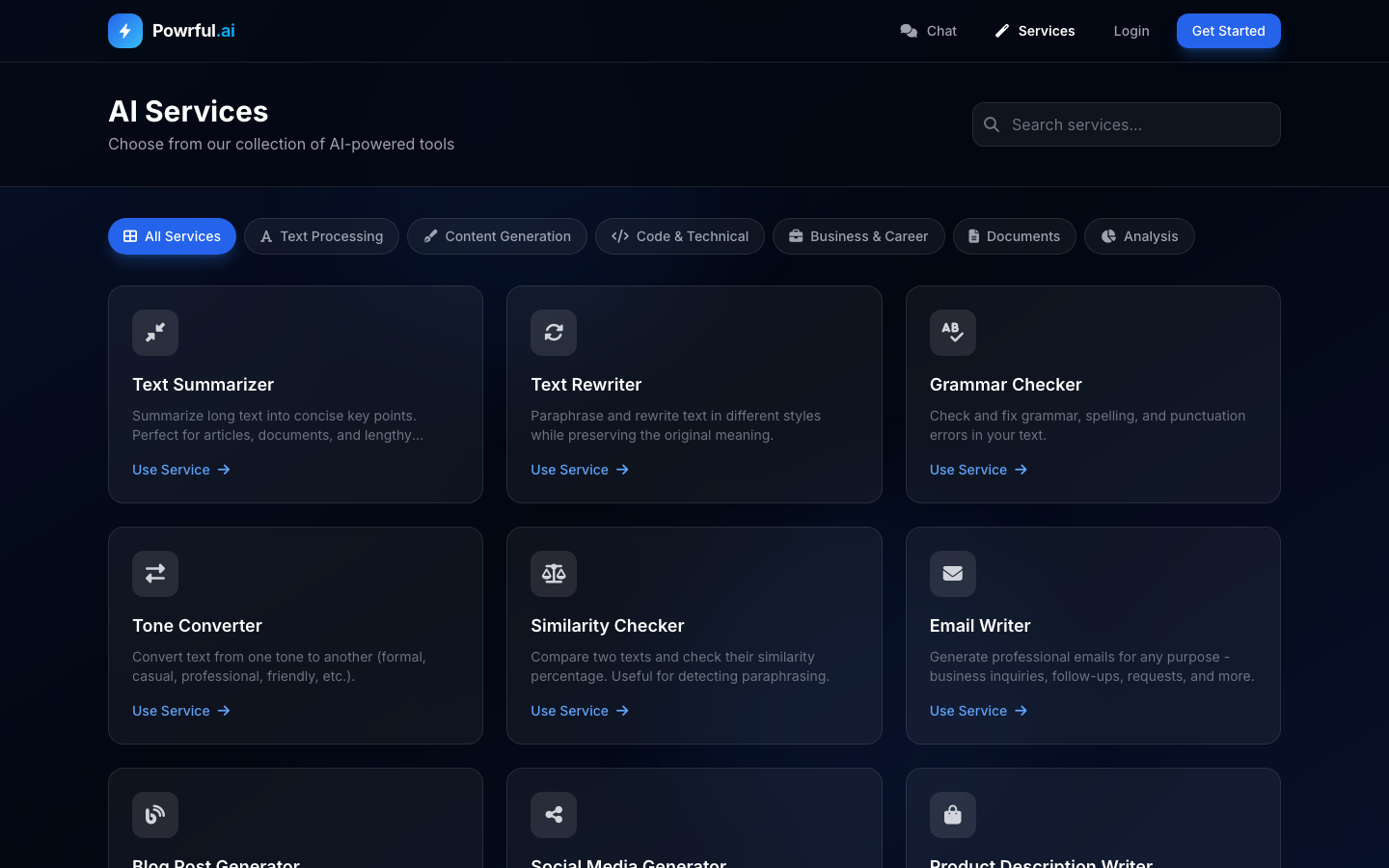1389x868 pixels.
Task: Open the Text Rewriter card title
Action: [x=586, y=385]
